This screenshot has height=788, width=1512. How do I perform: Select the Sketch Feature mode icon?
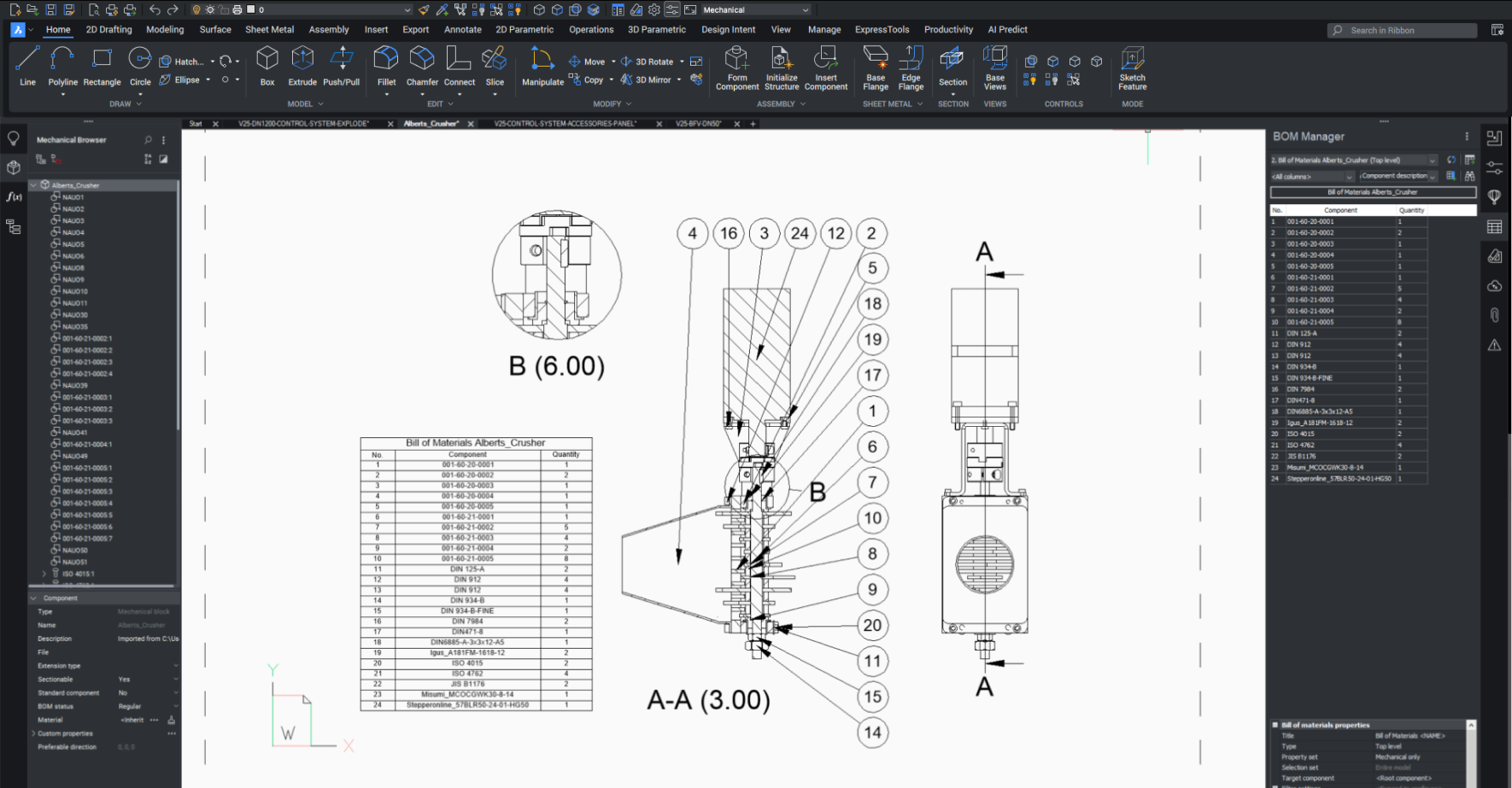click(x=1131, y=61)
